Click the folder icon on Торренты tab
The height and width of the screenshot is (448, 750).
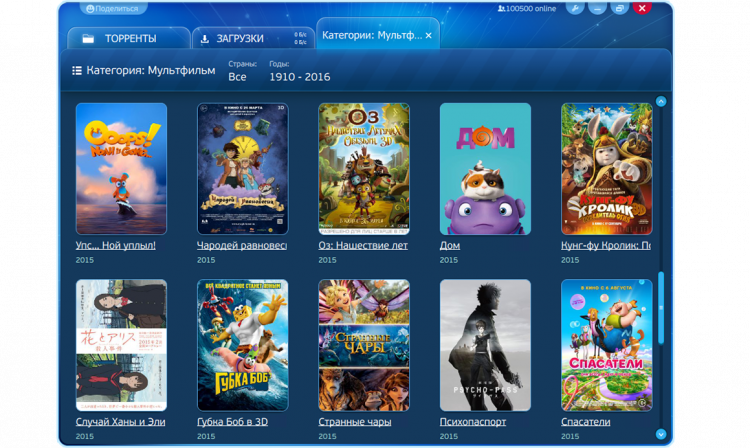tap(88, 39)
